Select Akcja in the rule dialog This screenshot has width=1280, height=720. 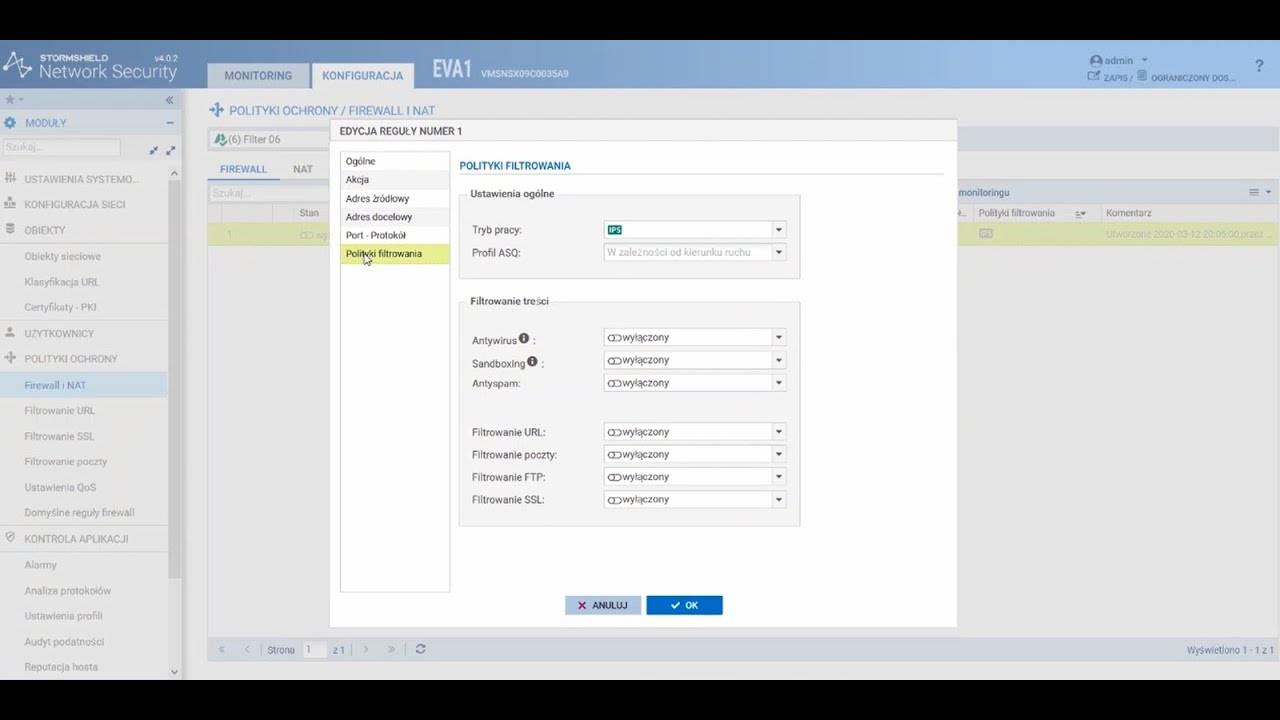(x=395, y=180)
